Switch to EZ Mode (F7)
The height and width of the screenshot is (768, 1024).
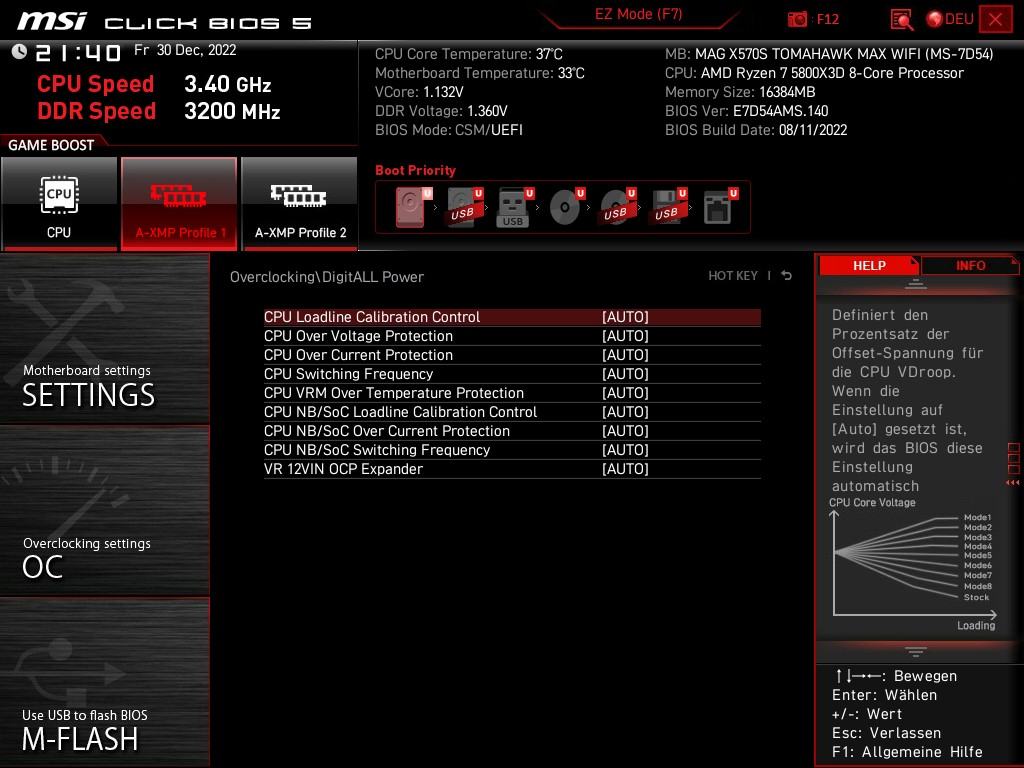coord(638,14)
